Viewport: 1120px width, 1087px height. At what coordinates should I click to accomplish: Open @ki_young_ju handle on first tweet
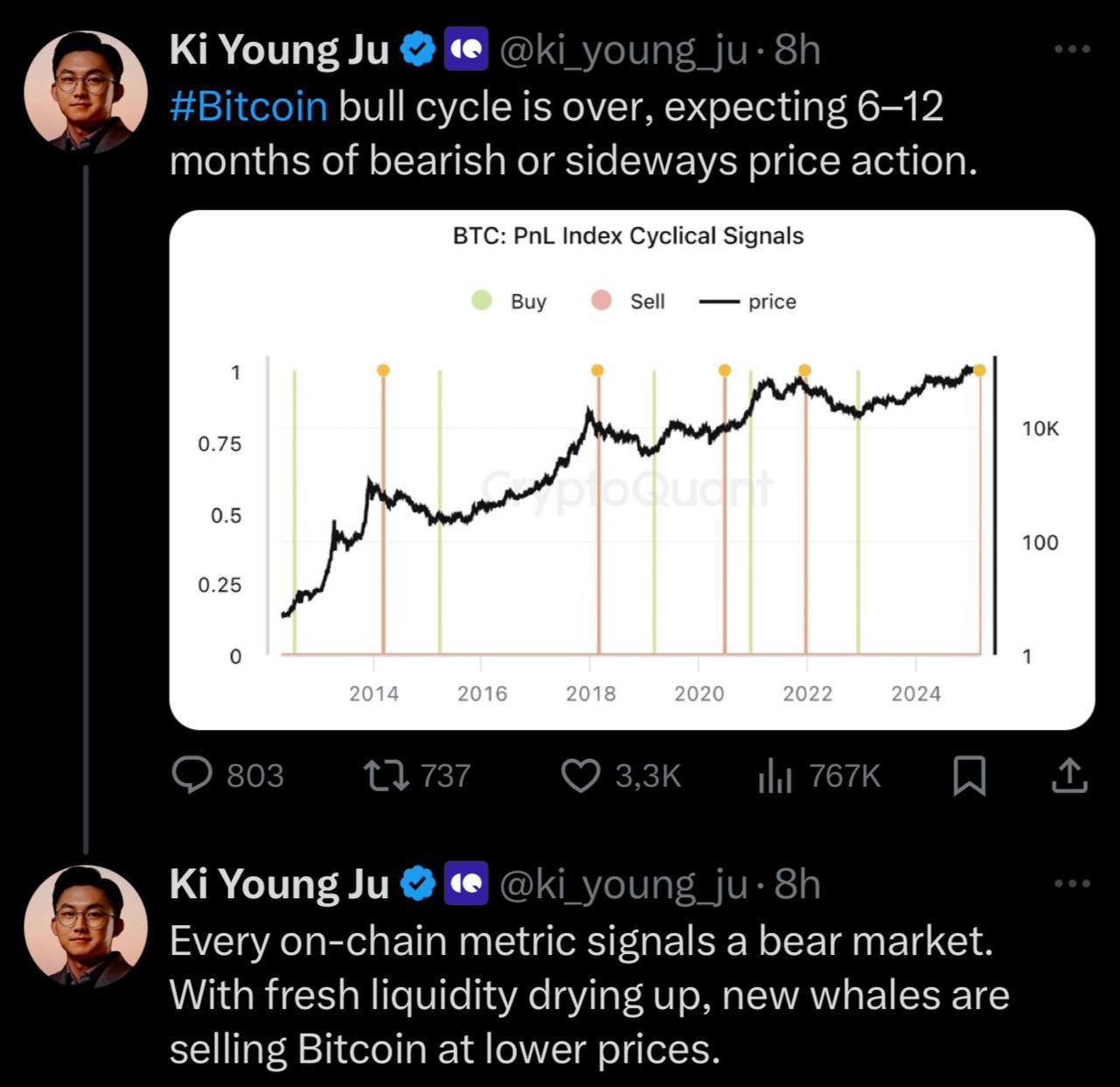[623, 51]
